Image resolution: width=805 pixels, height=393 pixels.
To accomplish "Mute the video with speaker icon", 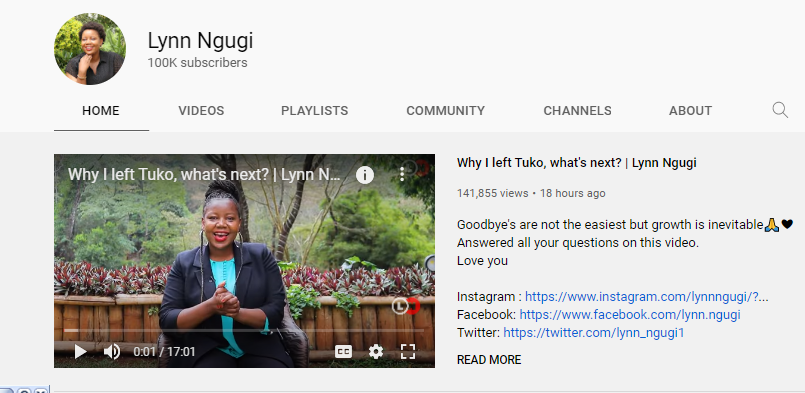I will tap(111, 351).
